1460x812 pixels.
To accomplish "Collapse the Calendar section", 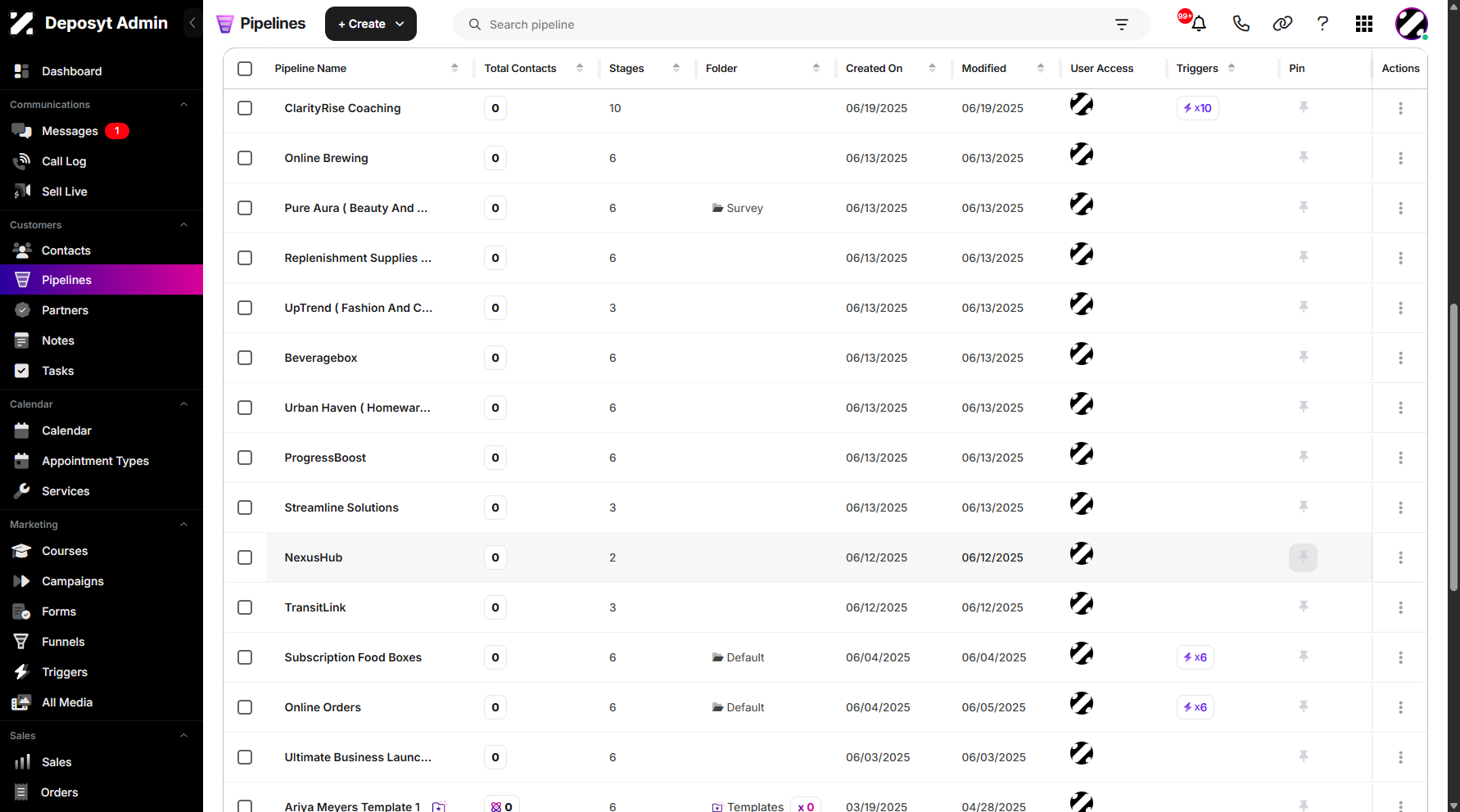I will [183, 404].
